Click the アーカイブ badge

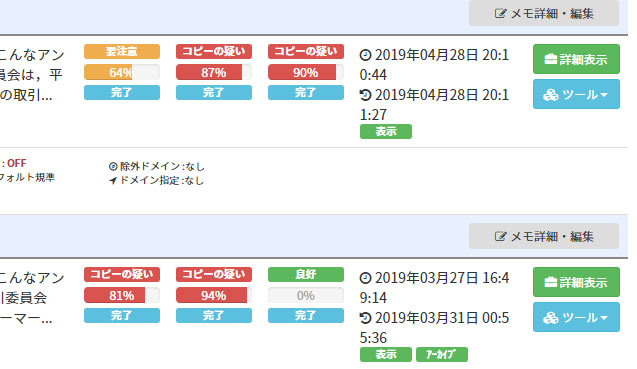pyautogui.click(x=442, y=354)
